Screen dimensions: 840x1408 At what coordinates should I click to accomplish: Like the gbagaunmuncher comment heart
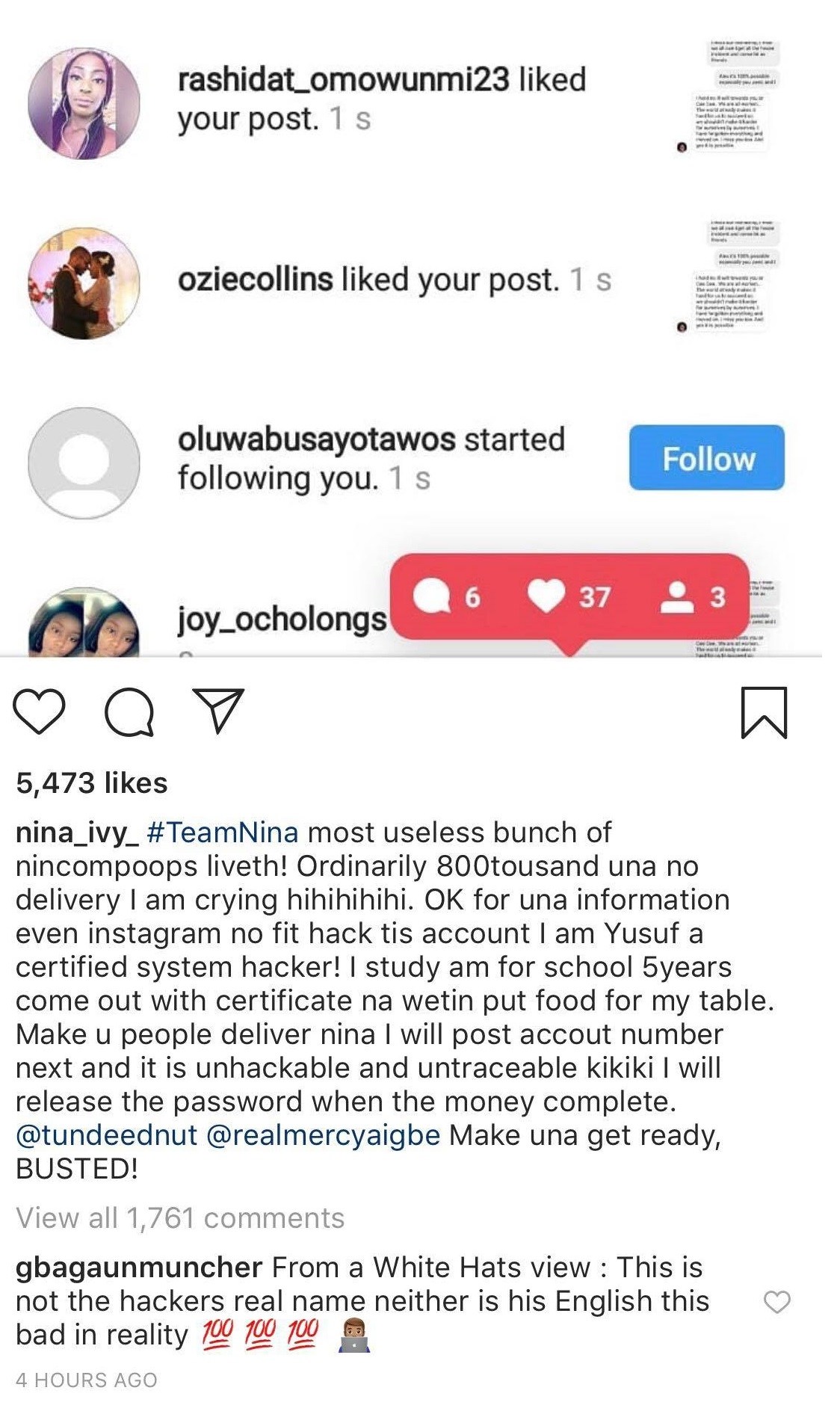776,1302
